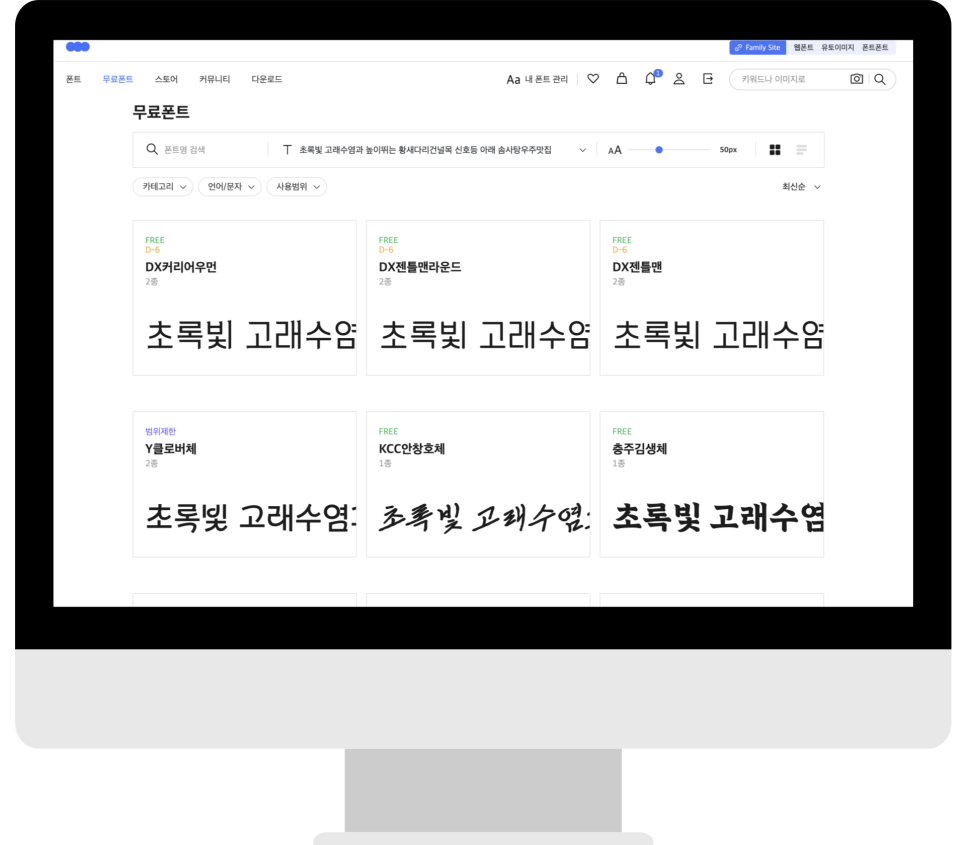Image resolution: width=966 pixels, height=845 pixels.
Task: Click the magnifier search icon in header
Action: (x=880, y=79)
